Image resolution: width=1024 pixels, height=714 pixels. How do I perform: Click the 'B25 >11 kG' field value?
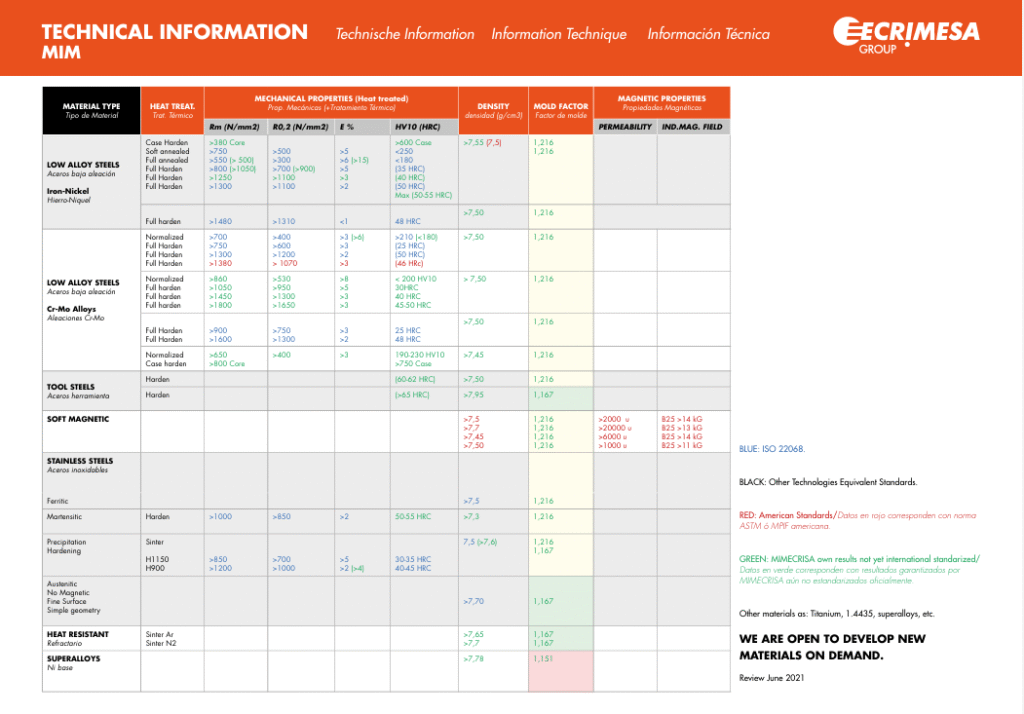click(x=682, y=446)
